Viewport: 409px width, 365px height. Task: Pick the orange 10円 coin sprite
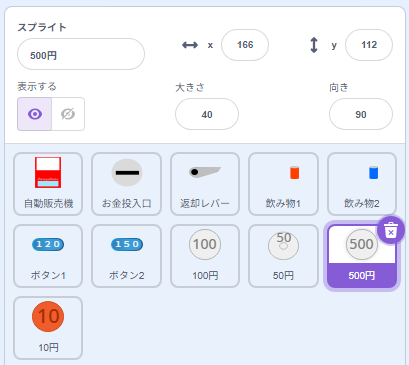(x=48, y=328)
